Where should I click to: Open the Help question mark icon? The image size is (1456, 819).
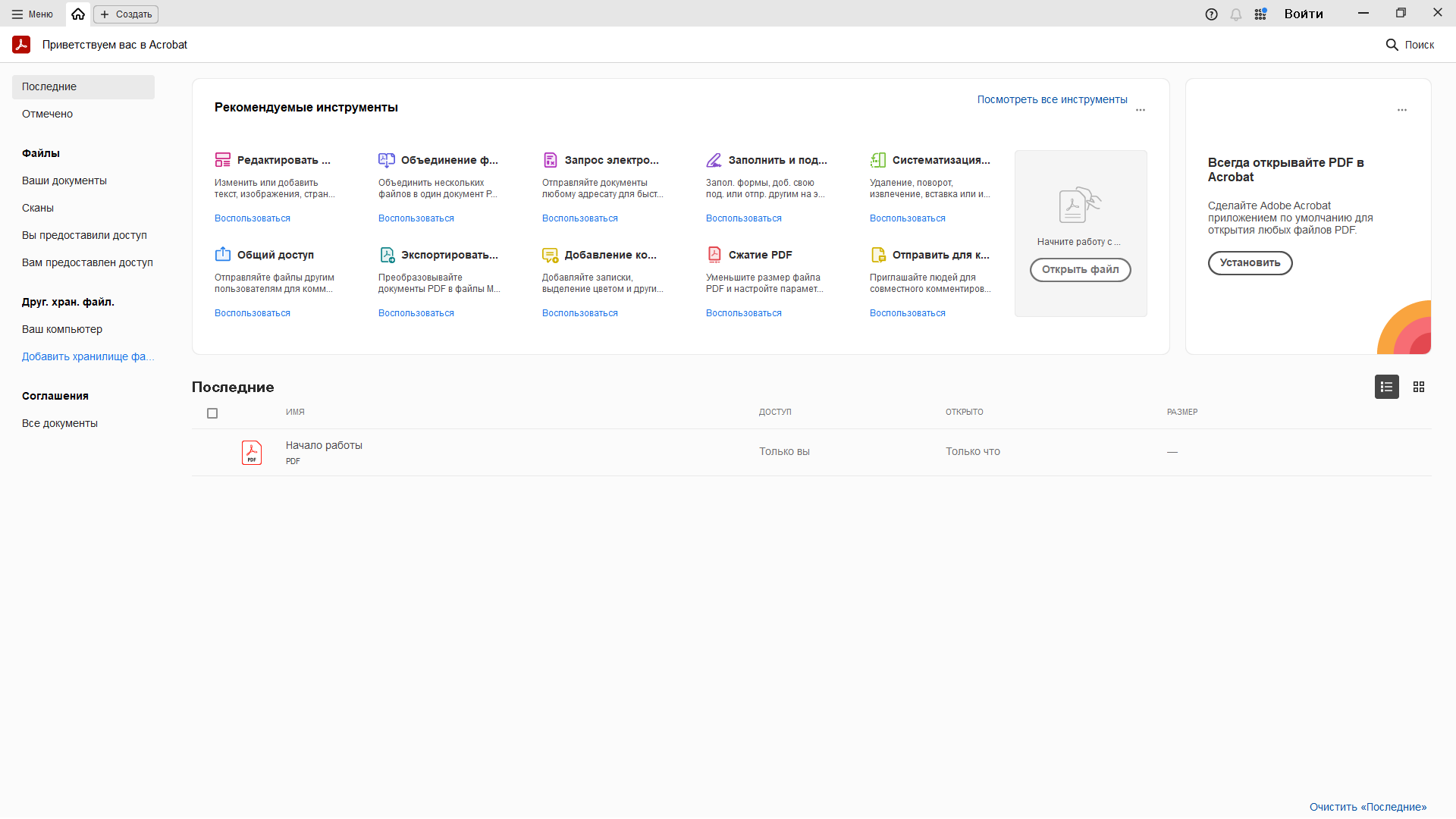click(1211, 14)
